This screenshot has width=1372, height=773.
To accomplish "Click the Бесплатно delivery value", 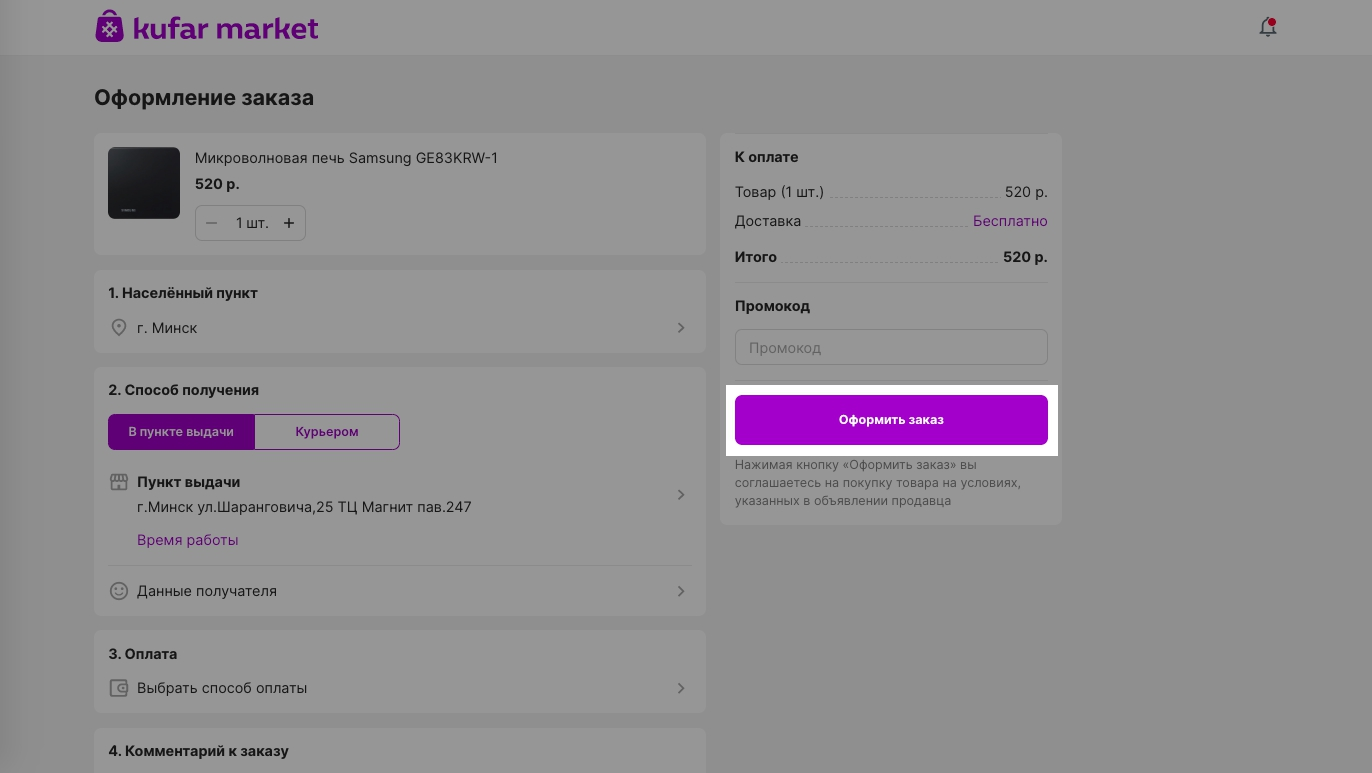I will click(x=1010, y=221).
